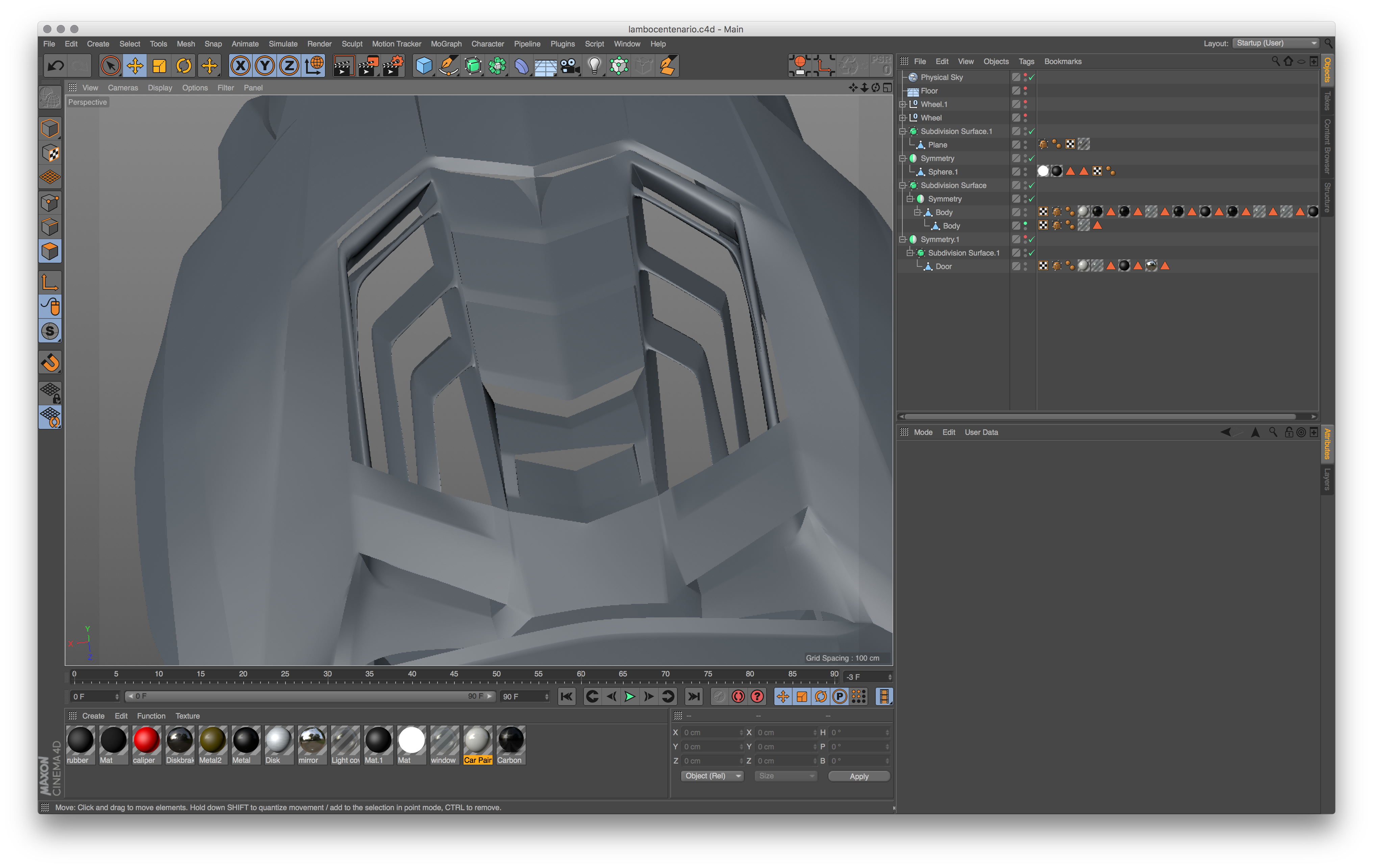The height and width of the screenshot is (868, 1373).
Task: Switch to Points mode
Action: [x=50, y=202]
